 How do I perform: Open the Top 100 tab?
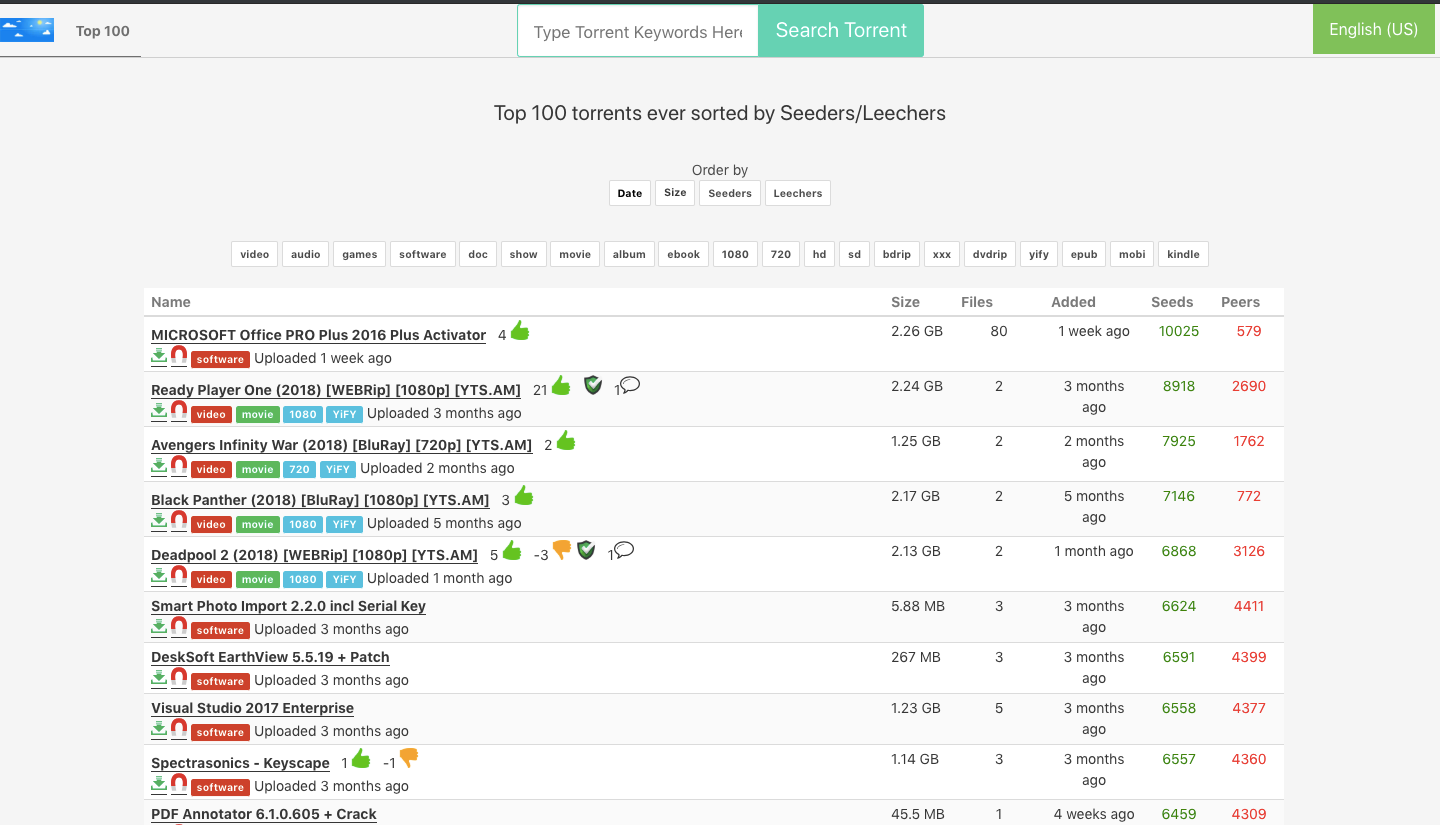[x=103, y=31]
